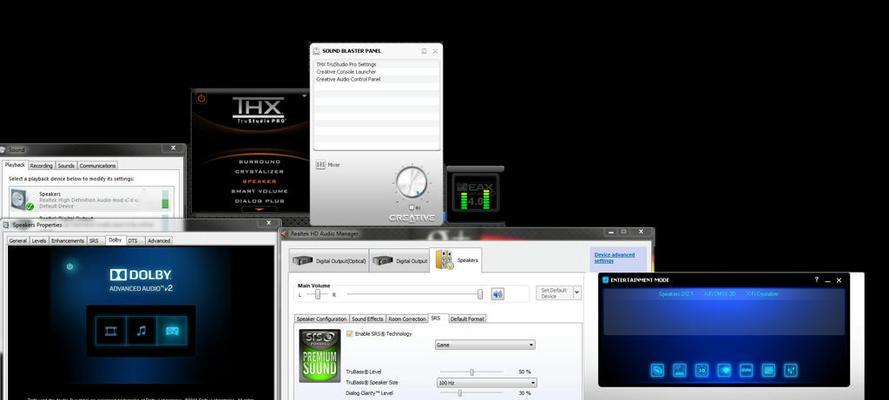889x400 pixels.
Task: Click the restore icon in Sound Blaster Panel title
Action: tap(424, 51)
